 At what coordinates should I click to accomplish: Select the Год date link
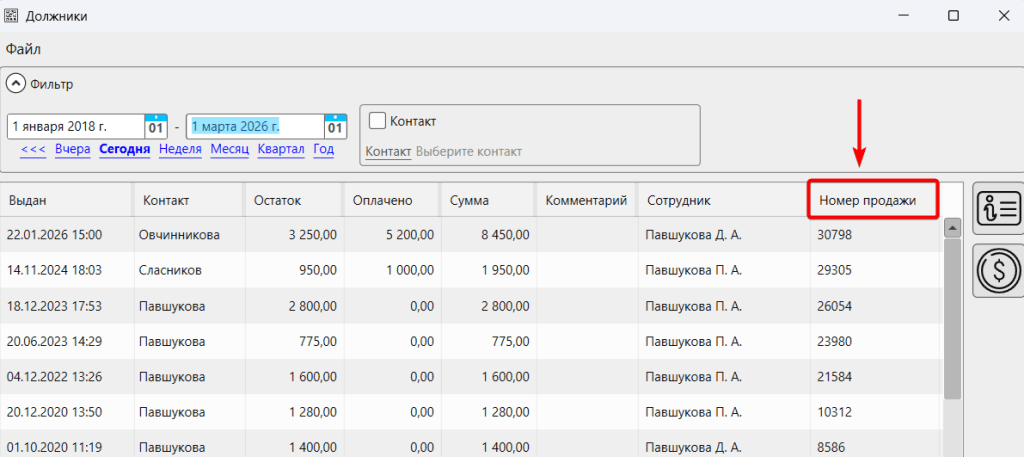pos(324,149)
